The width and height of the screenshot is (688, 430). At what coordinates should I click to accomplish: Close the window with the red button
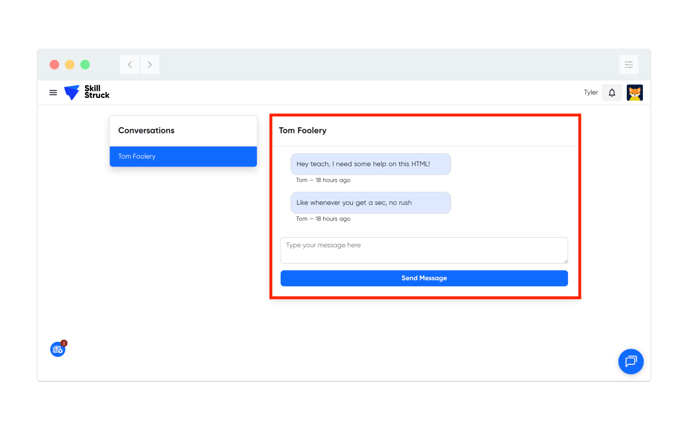point(54,65)
